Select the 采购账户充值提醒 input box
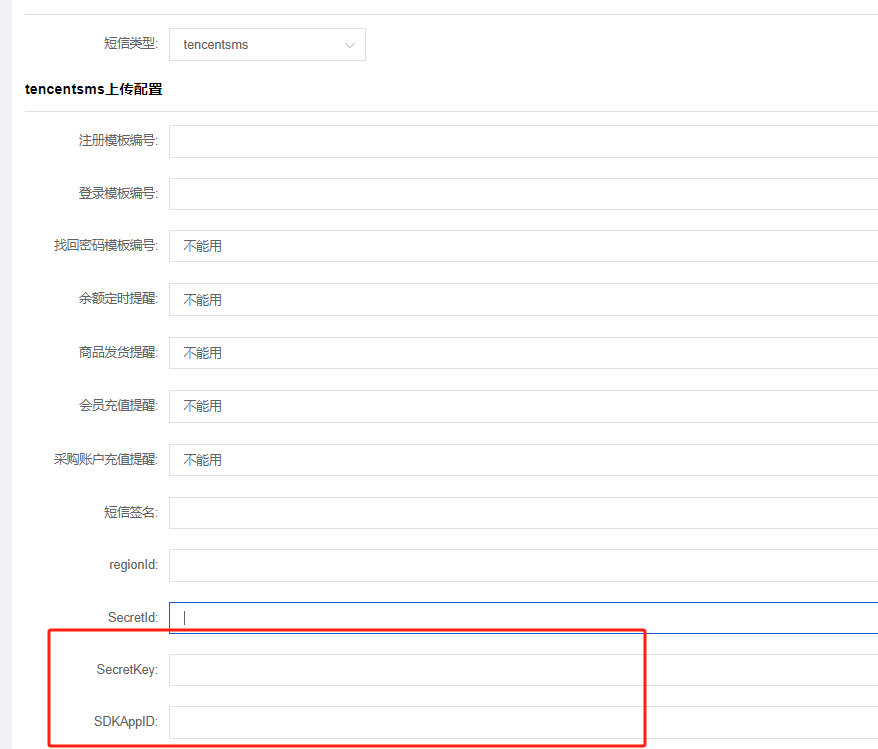 click(x=522, y=460)
